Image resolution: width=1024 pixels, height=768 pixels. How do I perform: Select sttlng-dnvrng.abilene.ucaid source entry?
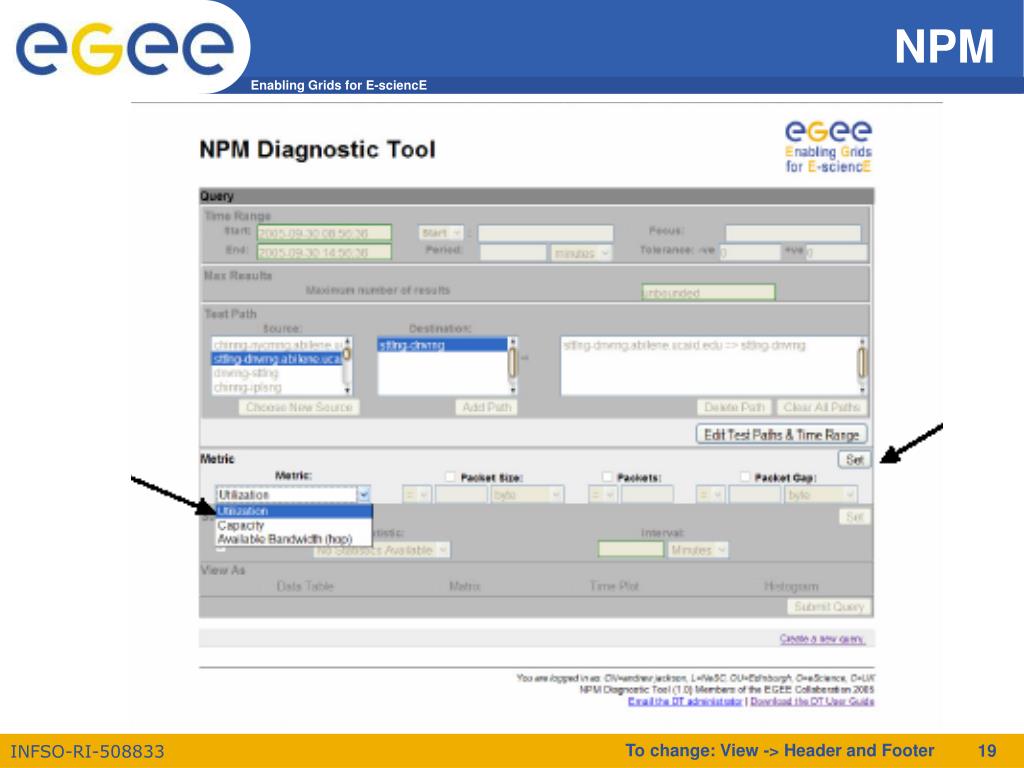pyautogui.click(x=278, y=359)
